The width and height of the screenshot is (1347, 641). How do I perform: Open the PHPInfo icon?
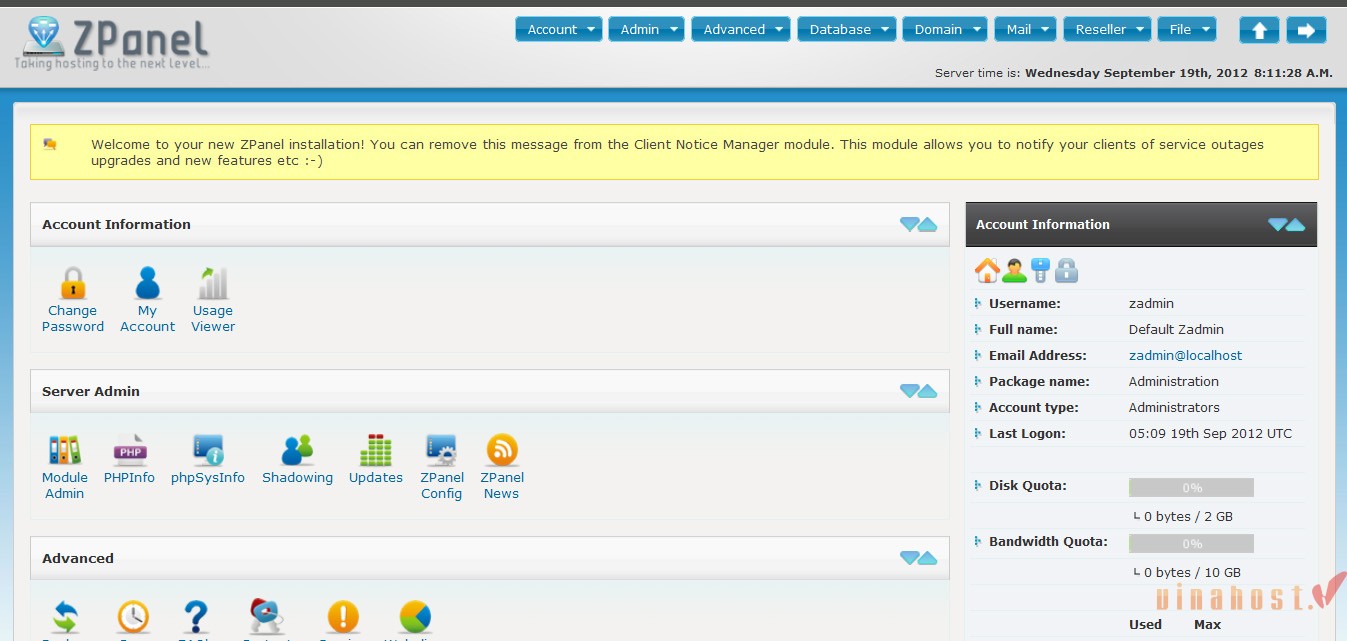pyautogui.click(x=130, y=450)
